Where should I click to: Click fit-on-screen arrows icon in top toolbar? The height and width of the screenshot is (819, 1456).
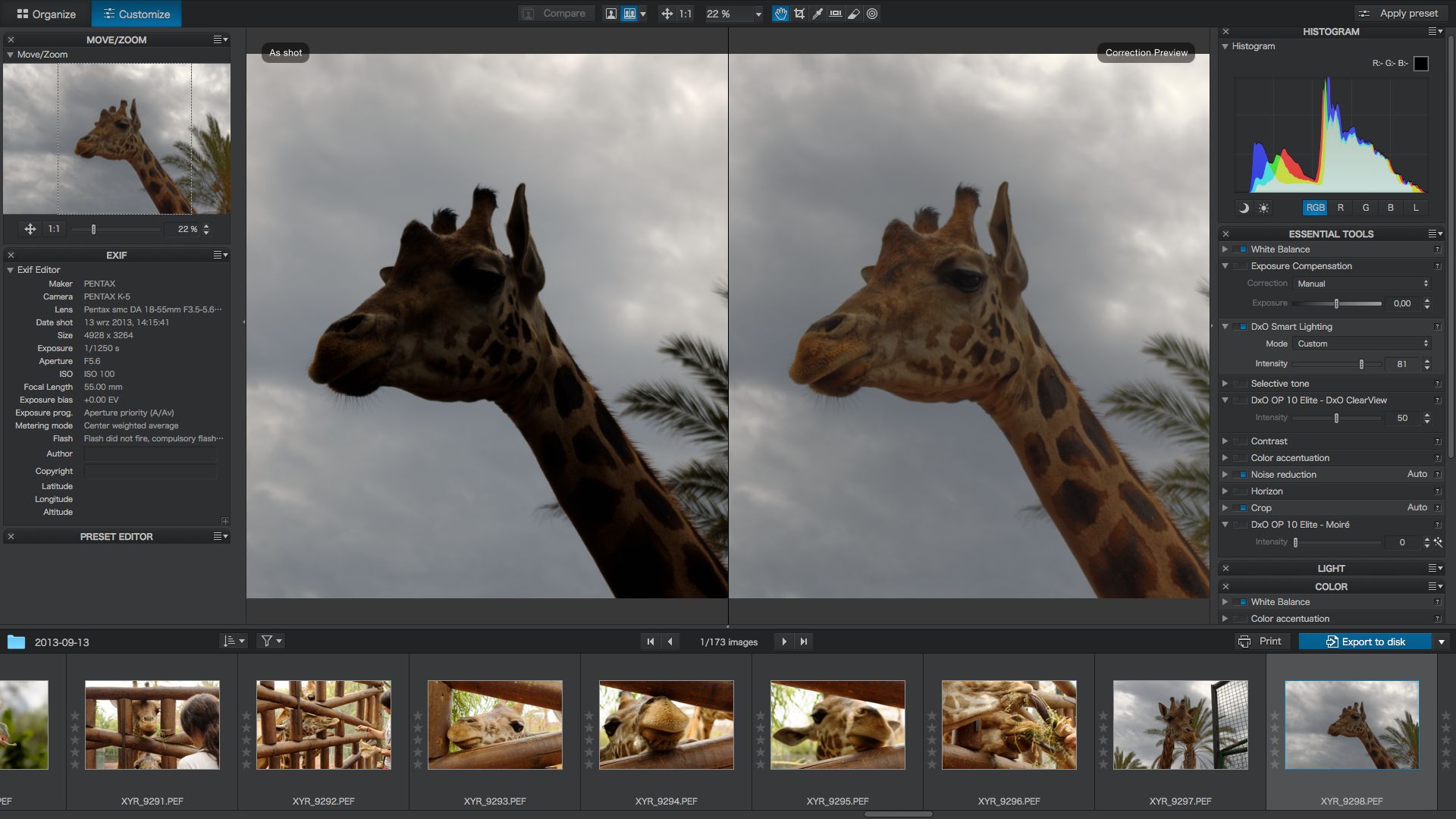(667, 14)
